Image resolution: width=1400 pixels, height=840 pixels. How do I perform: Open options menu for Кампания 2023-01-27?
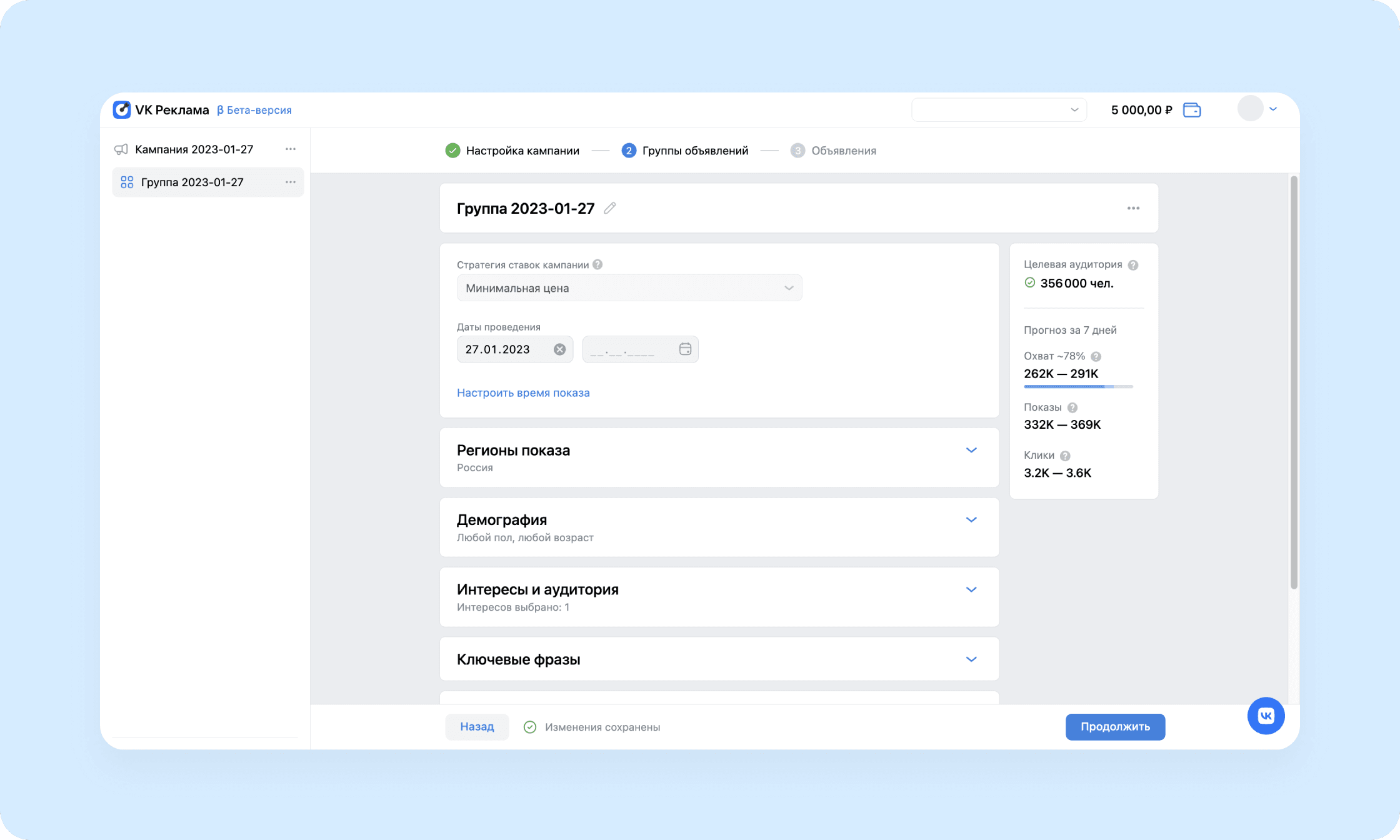[291, 149]
